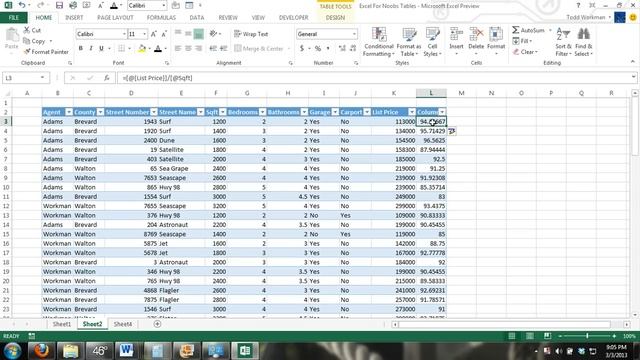
Task: Open the font name Calibri dropdown in ribbon
Action: coord(124,34)
